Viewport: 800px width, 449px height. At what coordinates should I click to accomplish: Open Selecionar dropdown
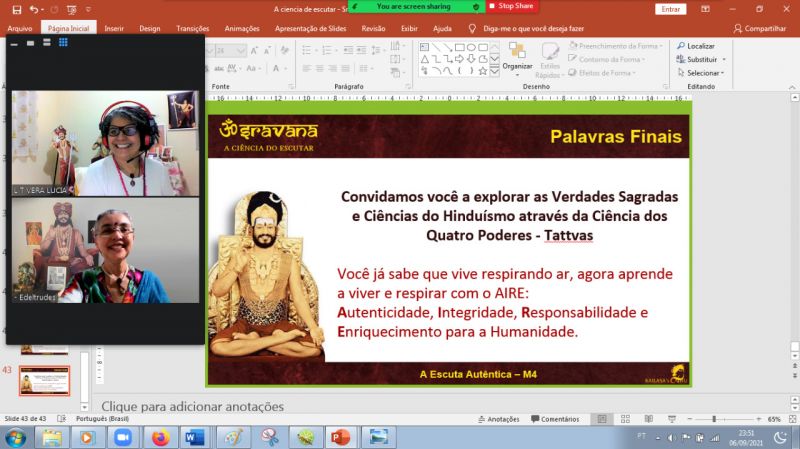click(700, 73)
